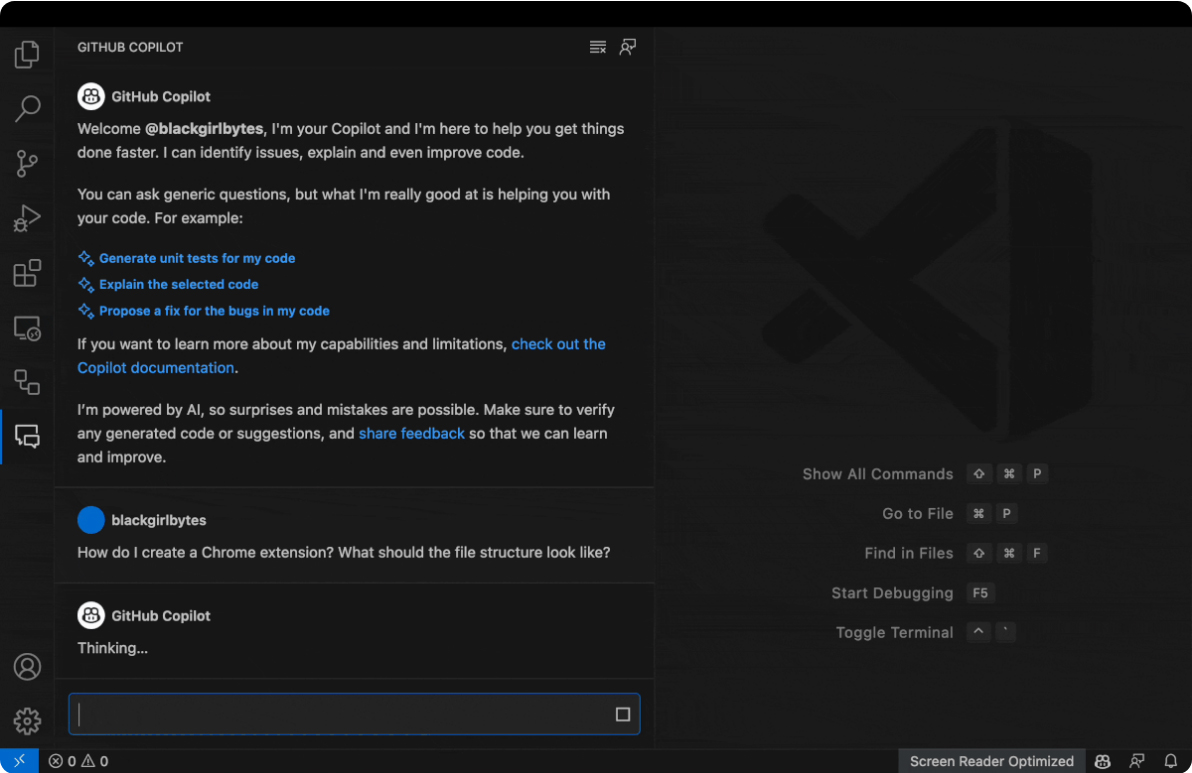The width and height of the screenshot is (1192, 773).
Task: Open the errors and warnings status indicator
Action: (x=78, y=761)
